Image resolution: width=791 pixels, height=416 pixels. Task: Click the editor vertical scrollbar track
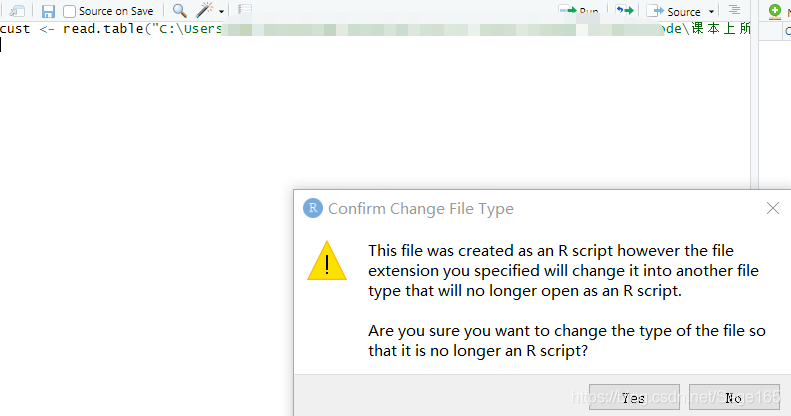pos(754,106)
